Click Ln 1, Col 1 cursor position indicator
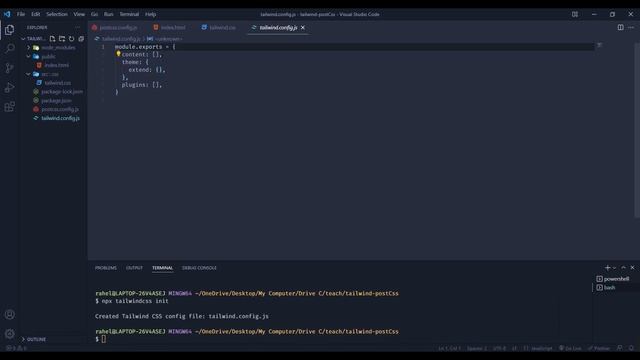The width and height of the screenshot is (640, 360). click(449, 348)
